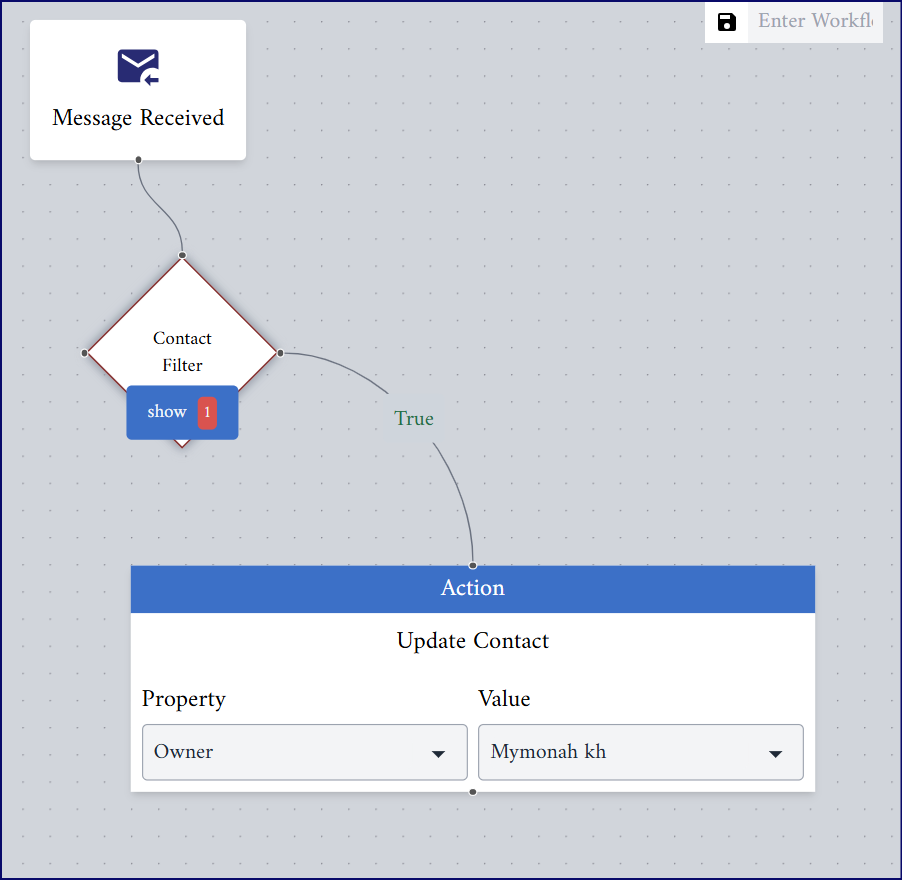Click the Contact Filter right connector handle
902x880 pixels.
[x=280, y=353]
